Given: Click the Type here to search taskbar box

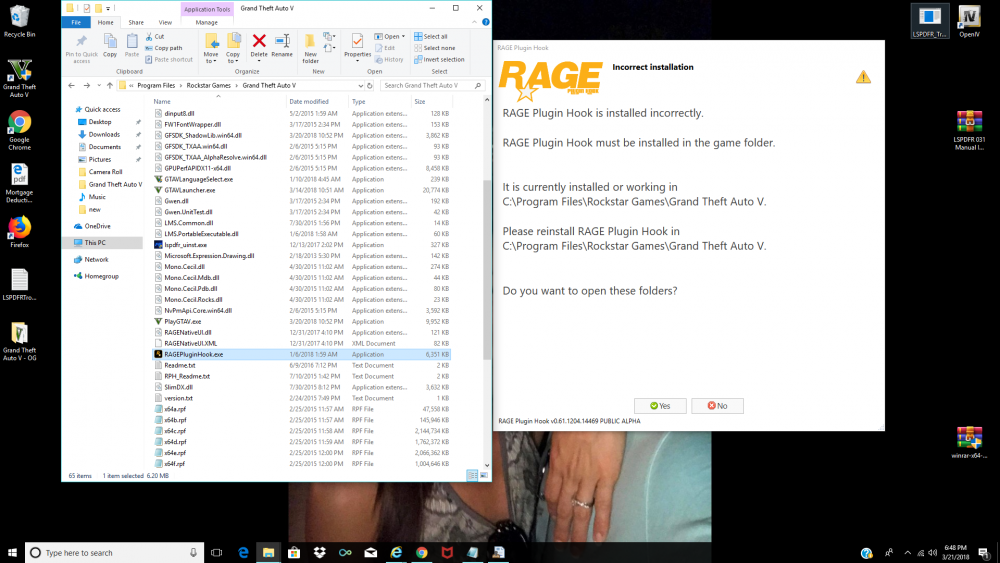Looking at the screenshot, I should click(115, 553).
